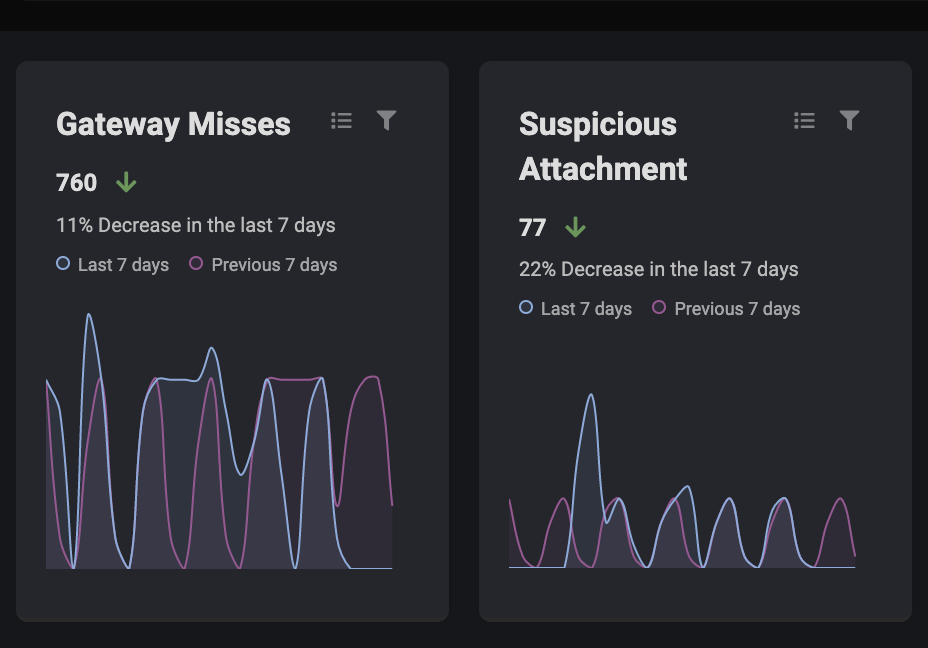This screenshot has width=928, height=648.
Task: Click the blue legend circle in Suspicious Attachment
Action: point(526,308)
